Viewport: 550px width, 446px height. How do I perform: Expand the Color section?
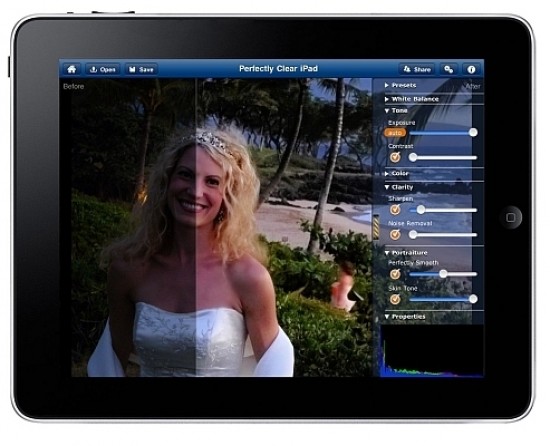(397, 173)
